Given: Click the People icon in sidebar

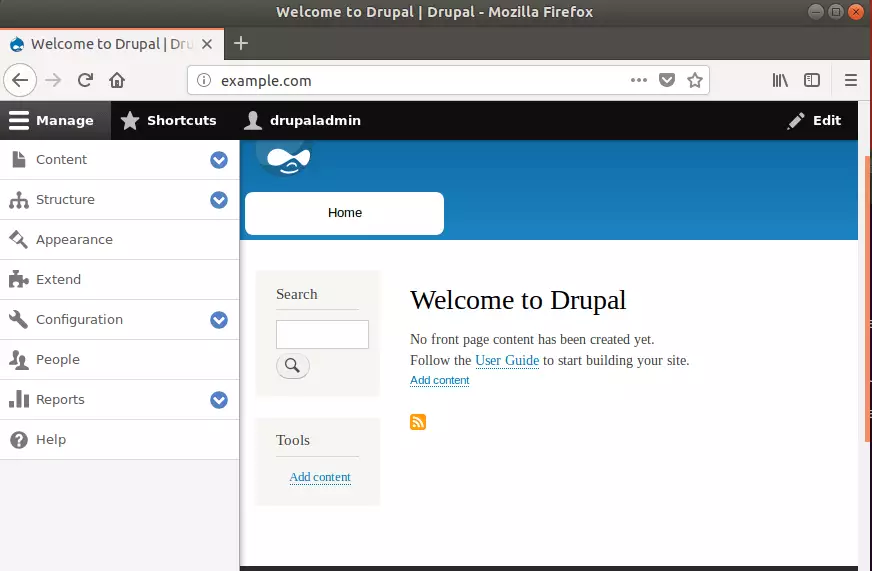Looking at the screenshot, I should [x=18, y=360].
